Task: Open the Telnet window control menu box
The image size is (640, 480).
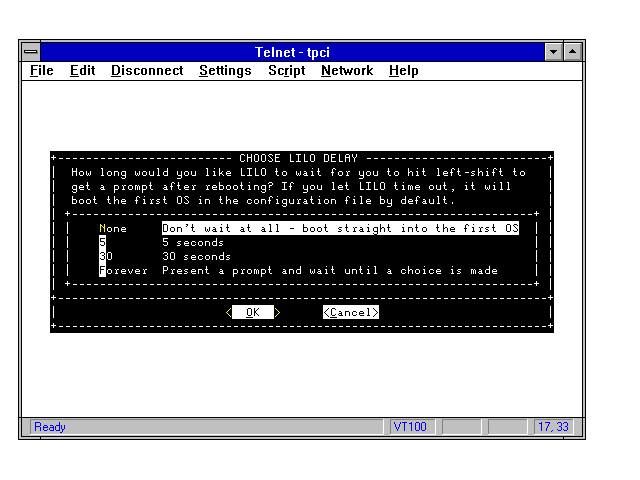Action: [31, 51]
